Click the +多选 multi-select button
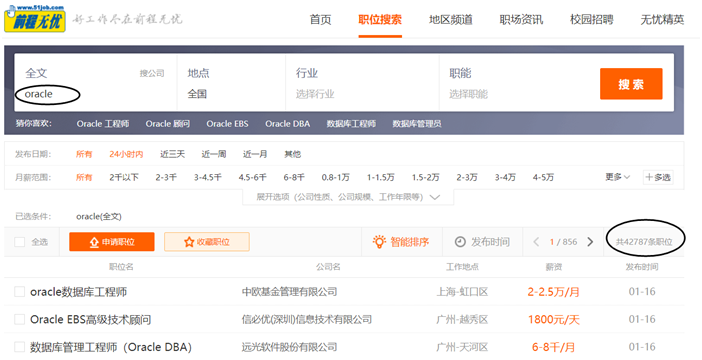 click(x=658, y=177)
